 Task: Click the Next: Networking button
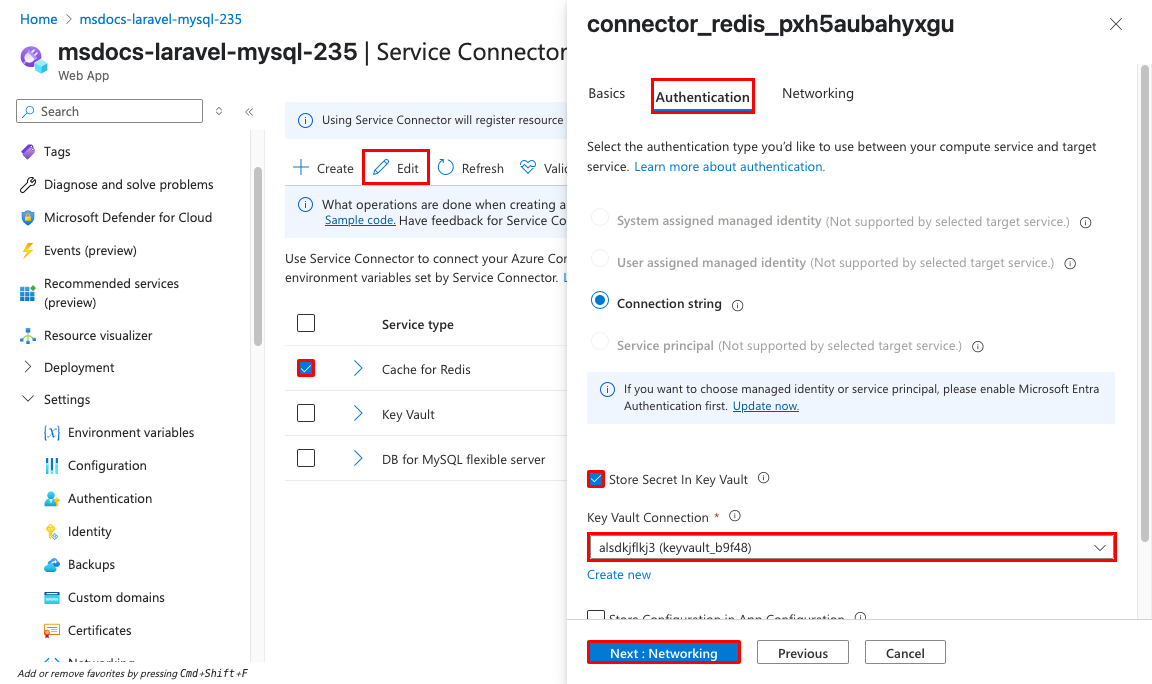663,652
